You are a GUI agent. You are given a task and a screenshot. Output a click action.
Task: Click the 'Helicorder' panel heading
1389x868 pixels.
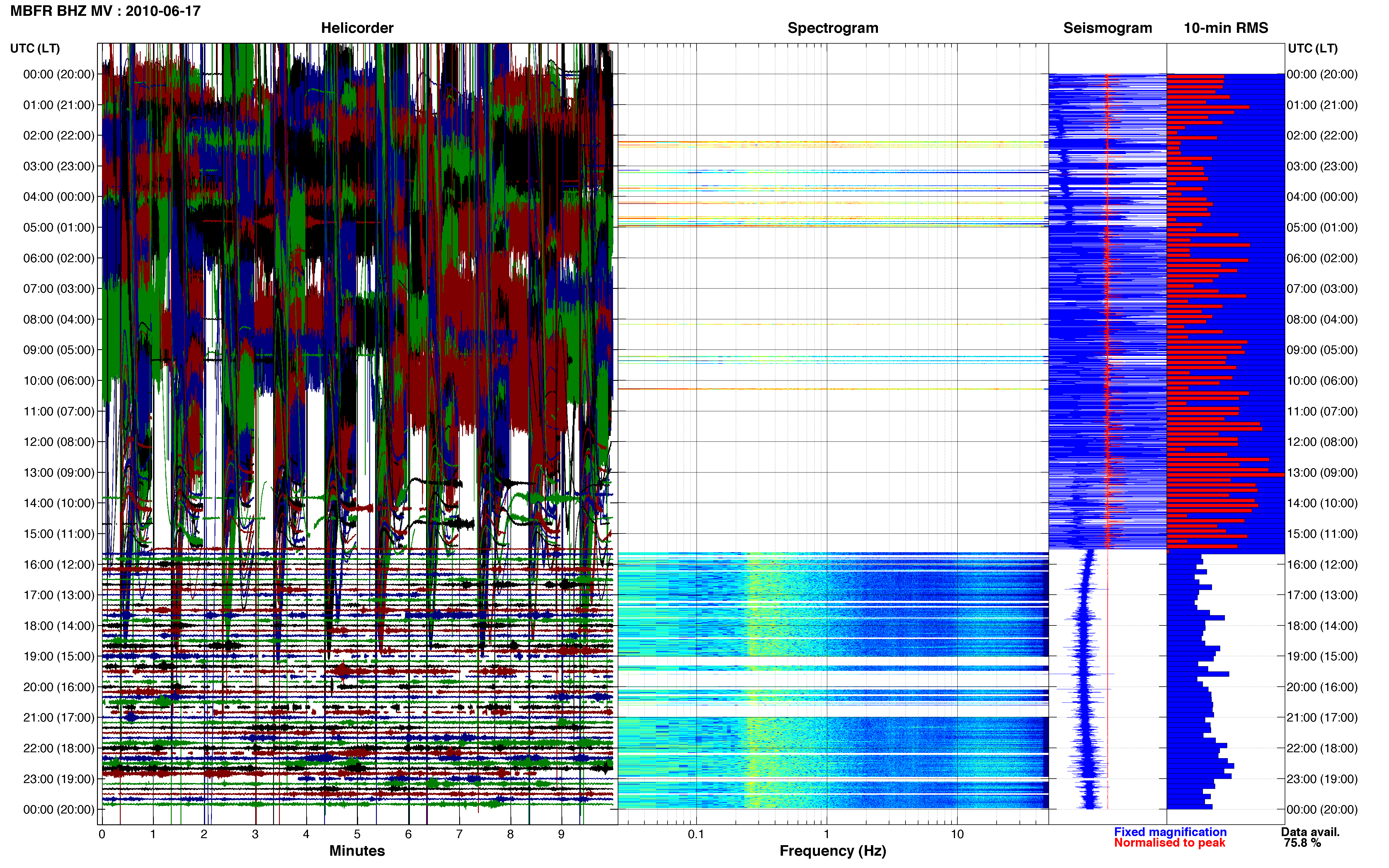tap(357, 28)
